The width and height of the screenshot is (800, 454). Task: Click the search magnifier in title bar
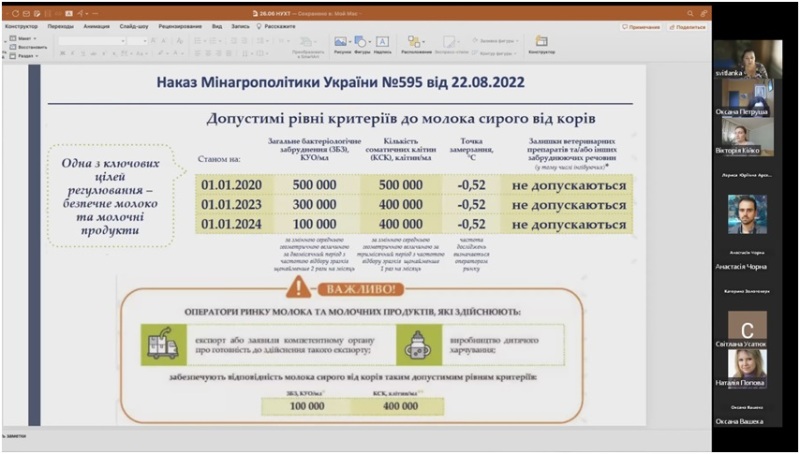690,14
